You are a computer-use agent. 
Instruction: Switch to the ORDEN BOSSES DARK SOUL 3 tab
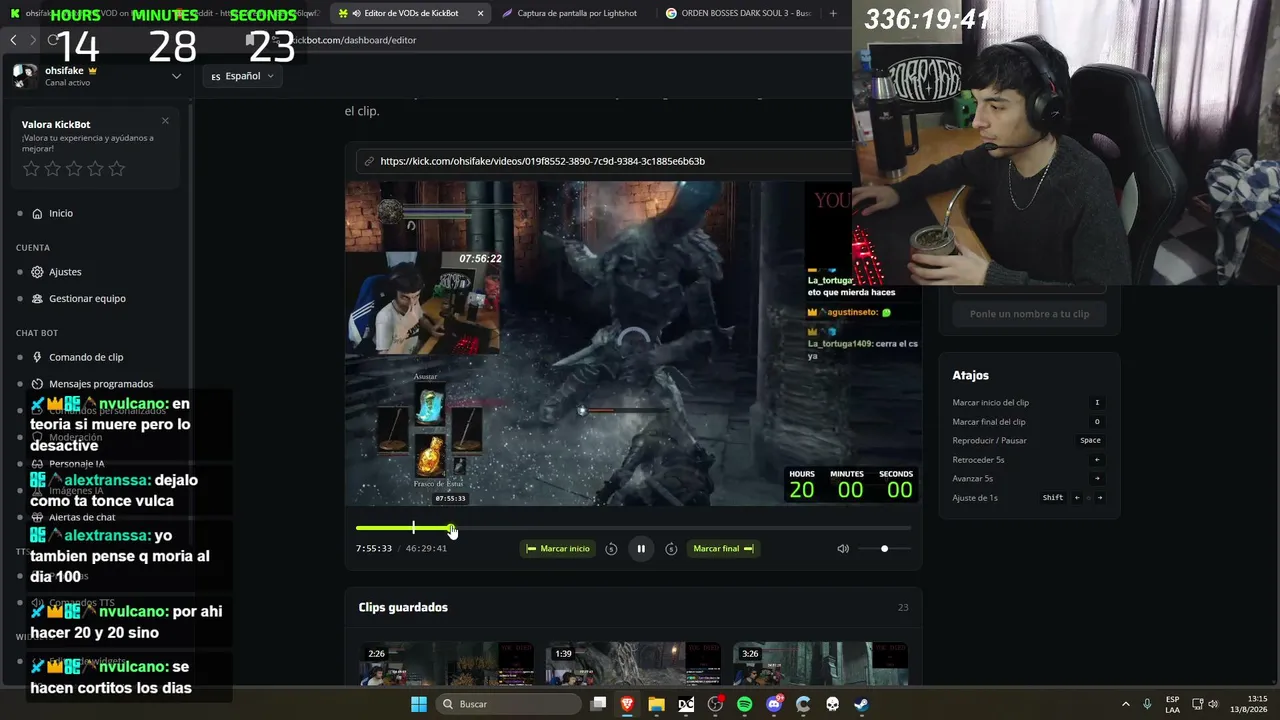pos(738,13)
